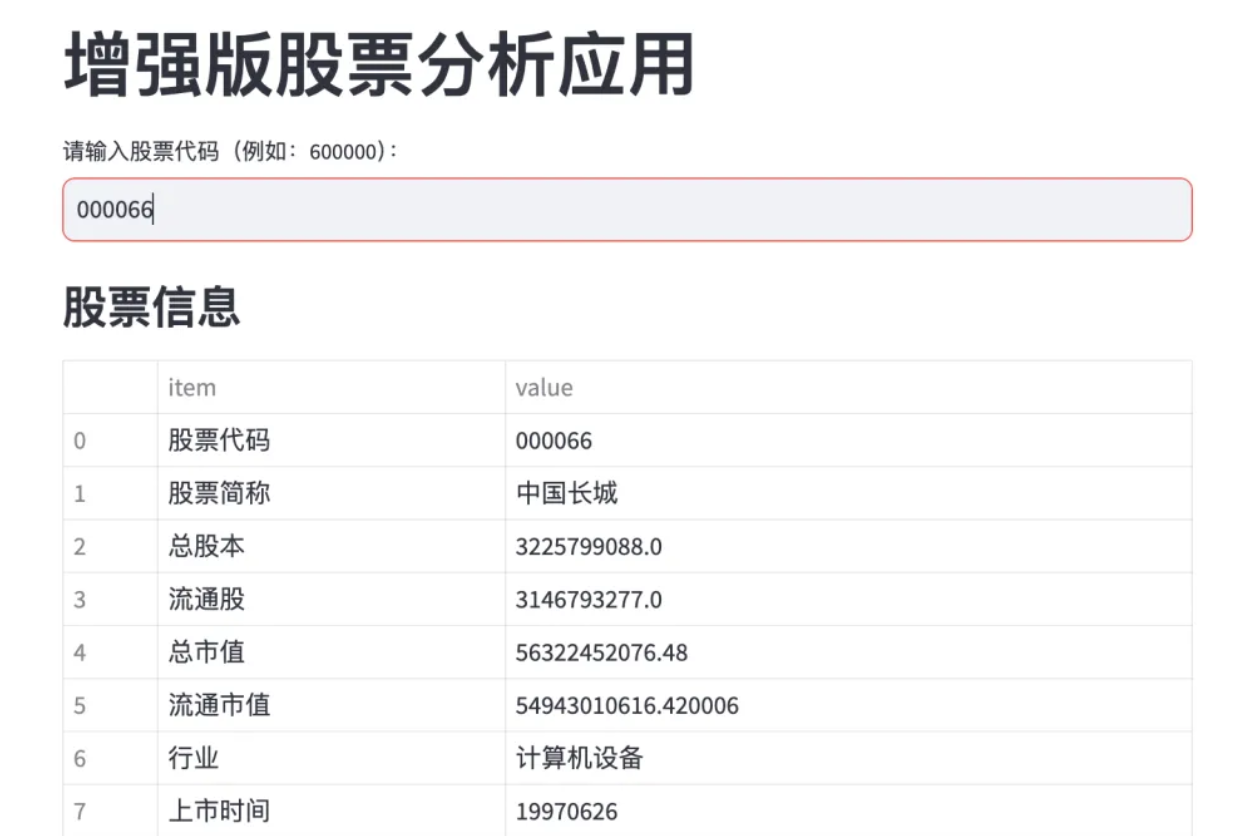
Task: Click row index 5 in table
Action: (110, 705)
